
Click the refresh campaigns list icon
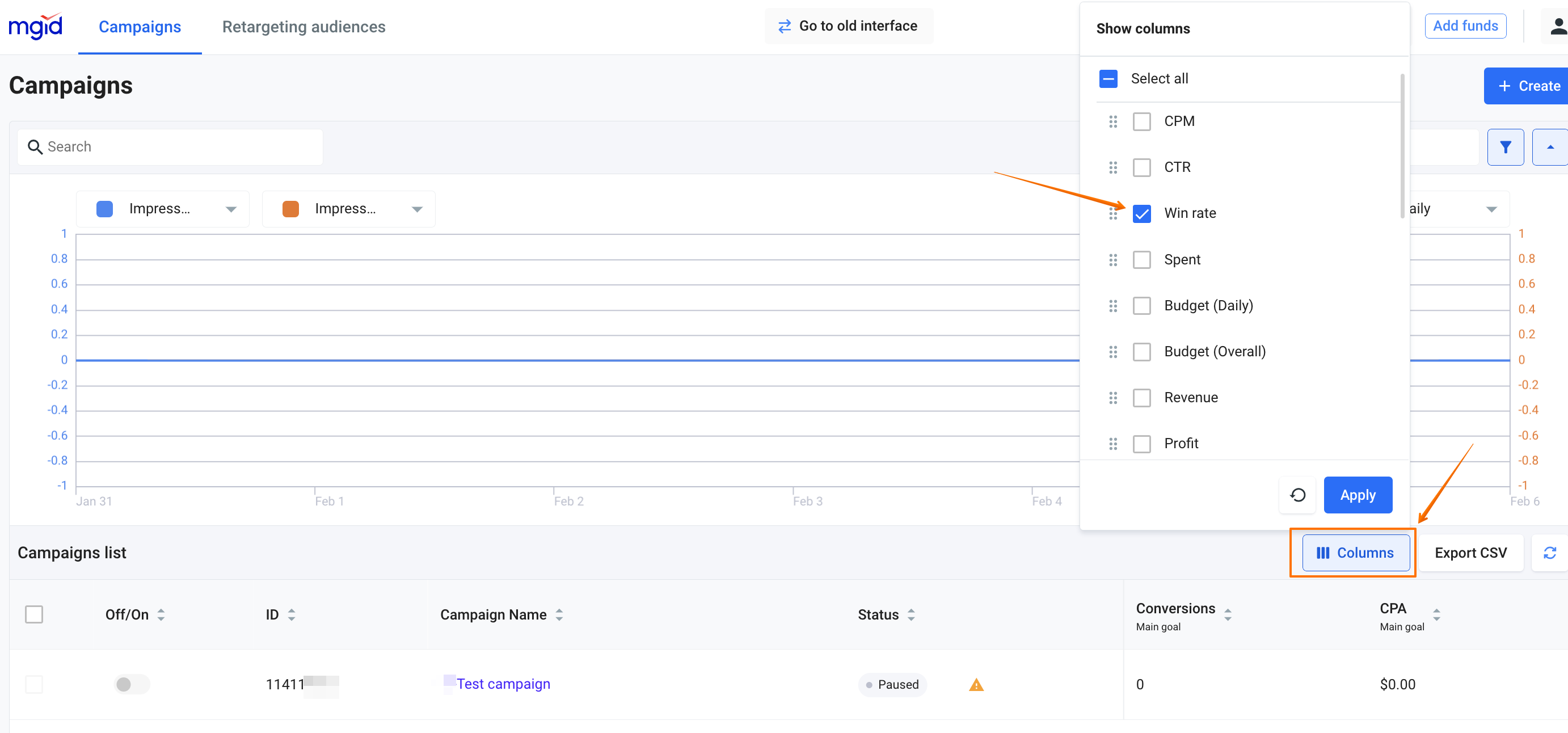pyautogui.click(x=1549, y=553)
